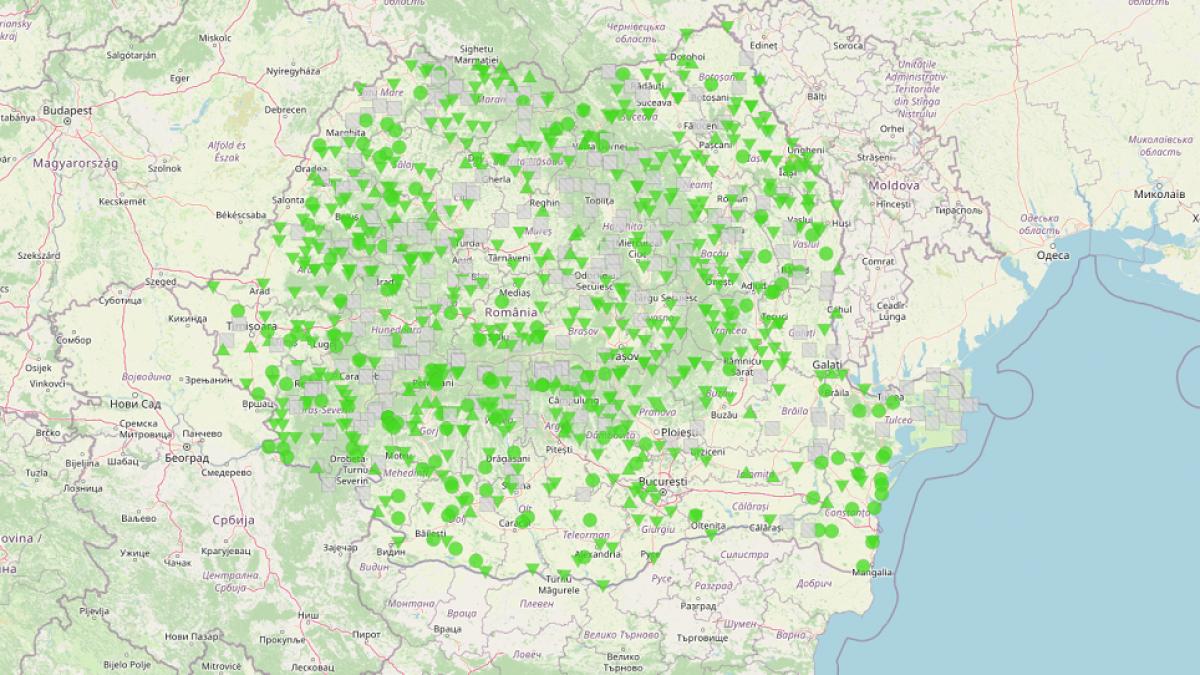Click the green triangle marker near Reghin
This screenshot has width=1200, height=675.
pyautogui.click(x=542, y=212)
